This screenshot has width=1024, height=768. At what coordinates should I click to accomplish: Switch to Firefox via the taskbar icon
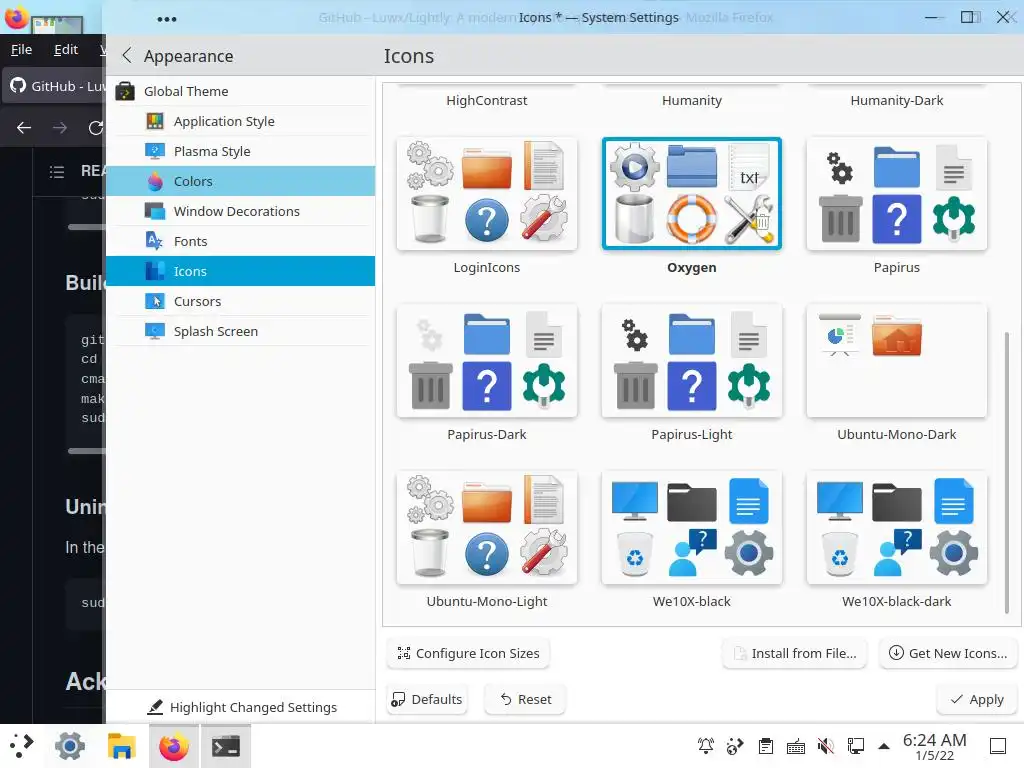(x=174, y=746)
